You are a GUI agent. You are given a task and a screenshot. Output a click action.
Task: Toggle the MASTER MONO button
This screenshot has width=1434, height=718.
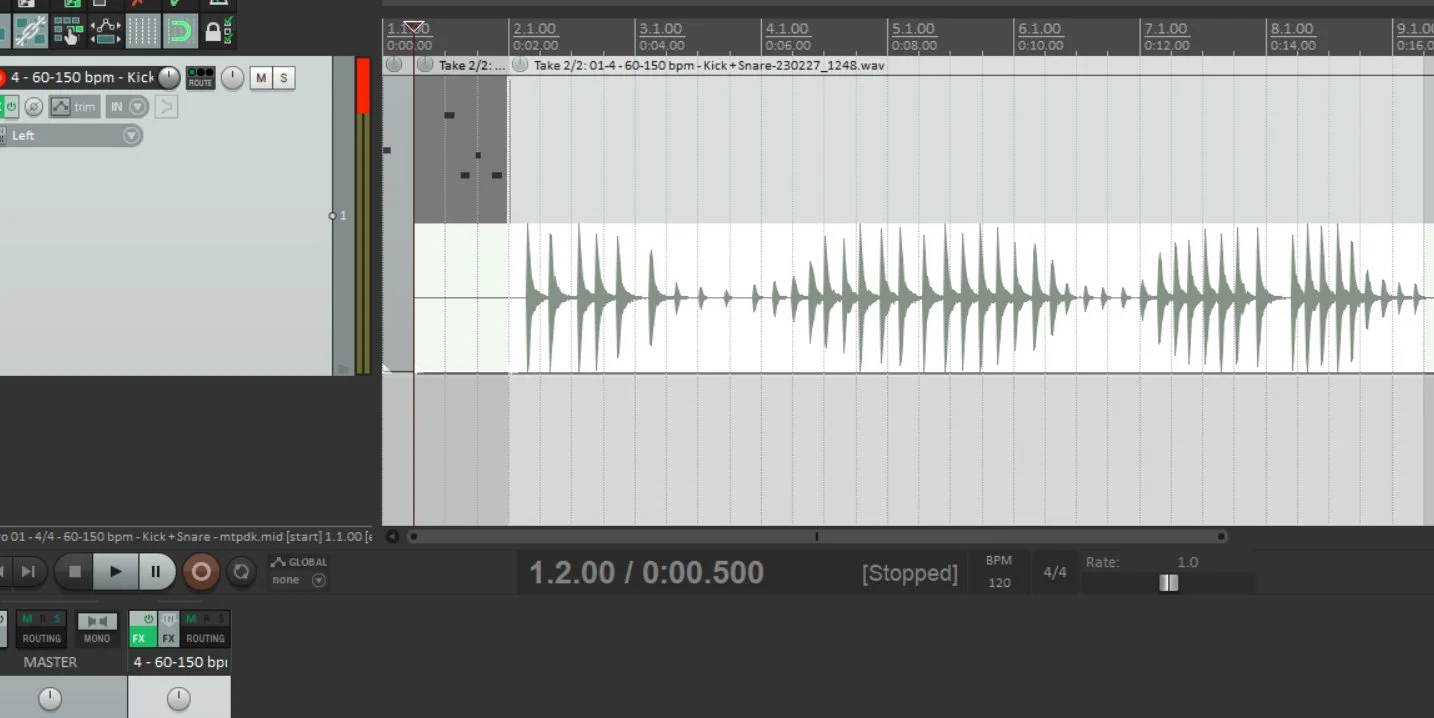click(97, 630)
